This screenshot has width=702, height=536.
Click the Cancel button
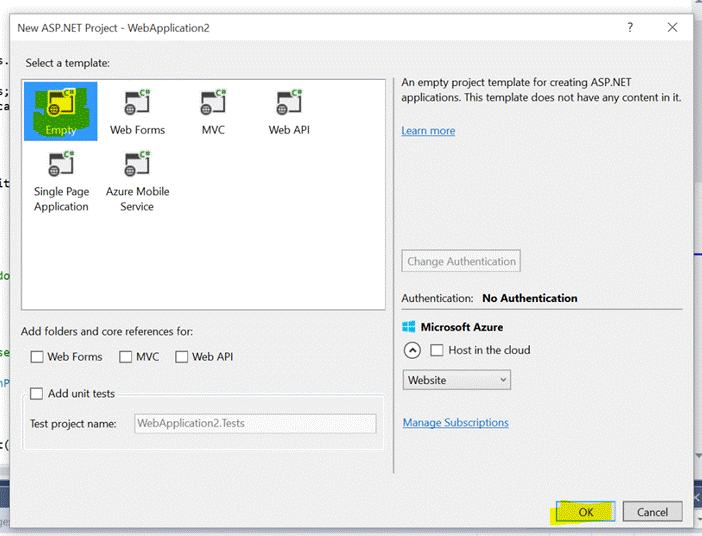[x=652, y=512]
